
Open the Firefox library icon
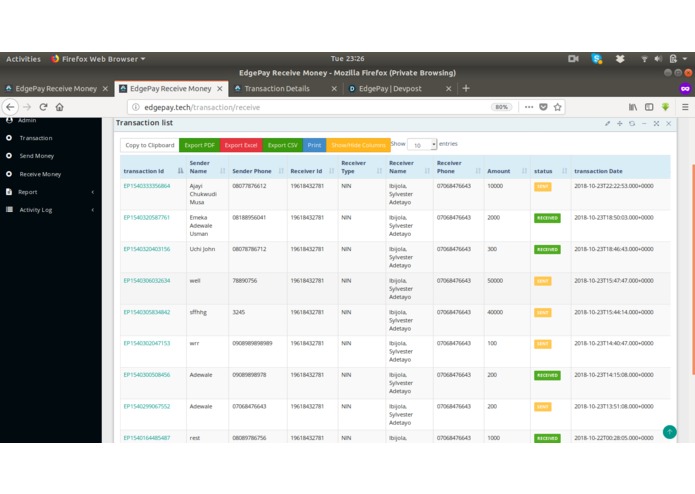(633, 107)
